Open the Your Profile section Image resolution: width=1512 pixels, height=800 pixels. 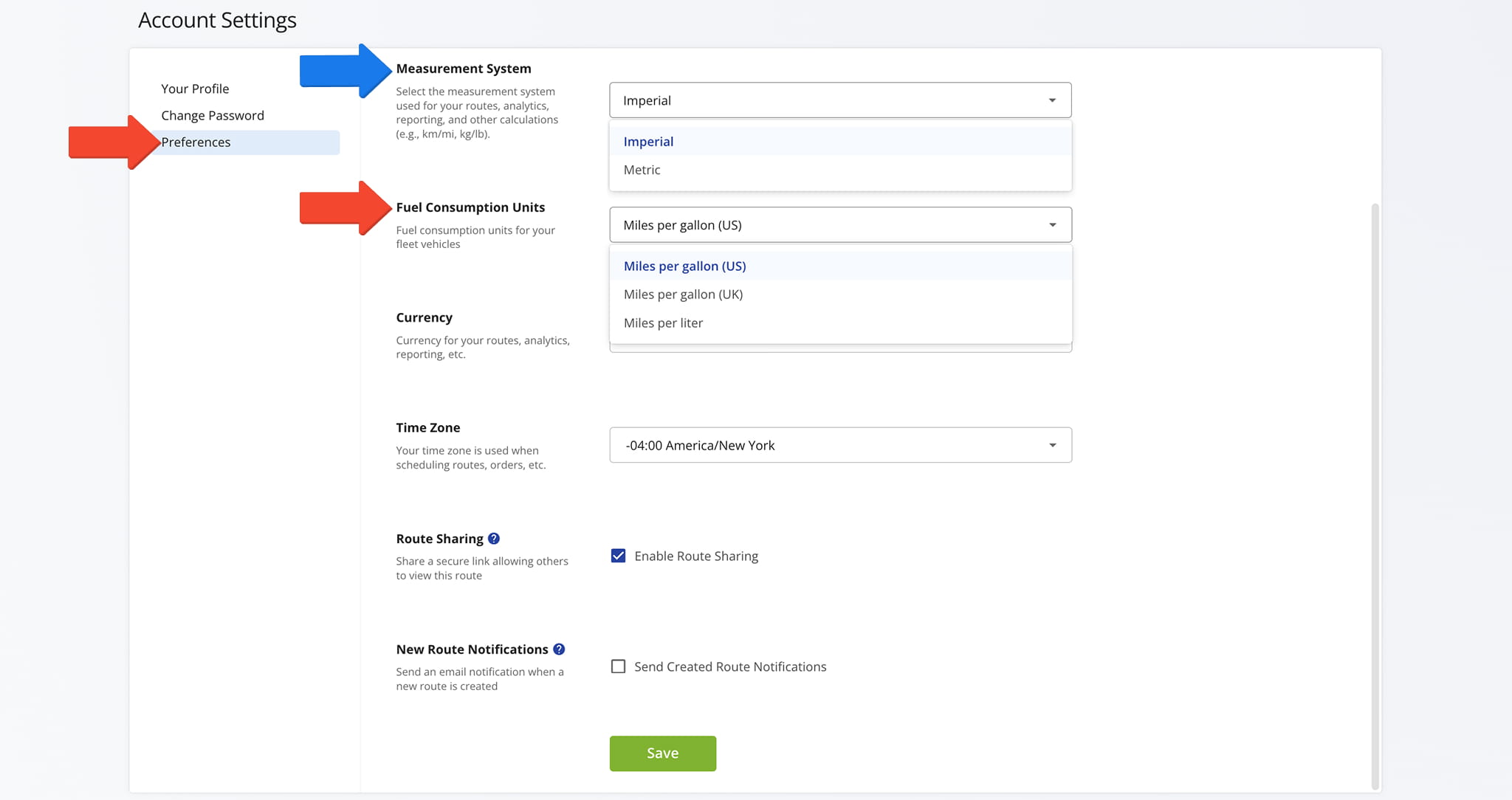[x=195, y=89]
